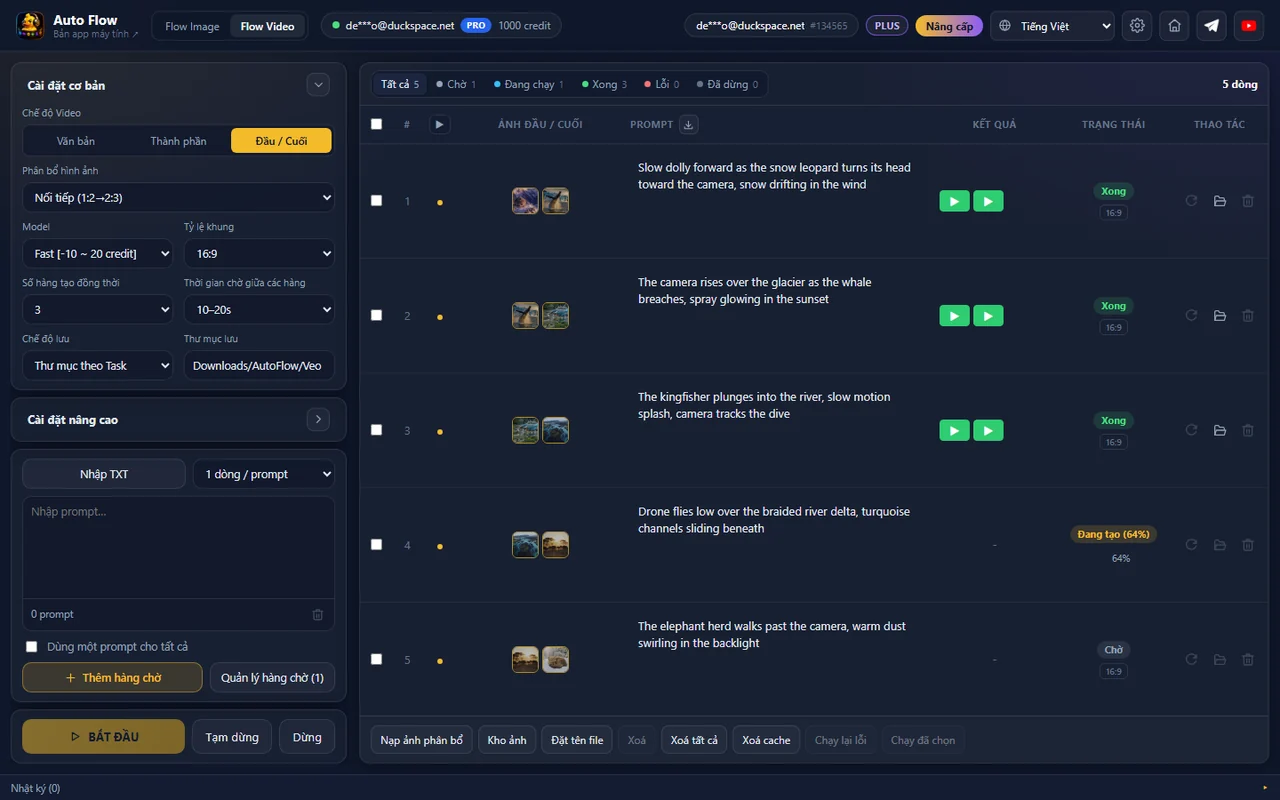Open folder for the kingfisher row
Screen dimensions: 1280x800
(x=1220, y=430)
